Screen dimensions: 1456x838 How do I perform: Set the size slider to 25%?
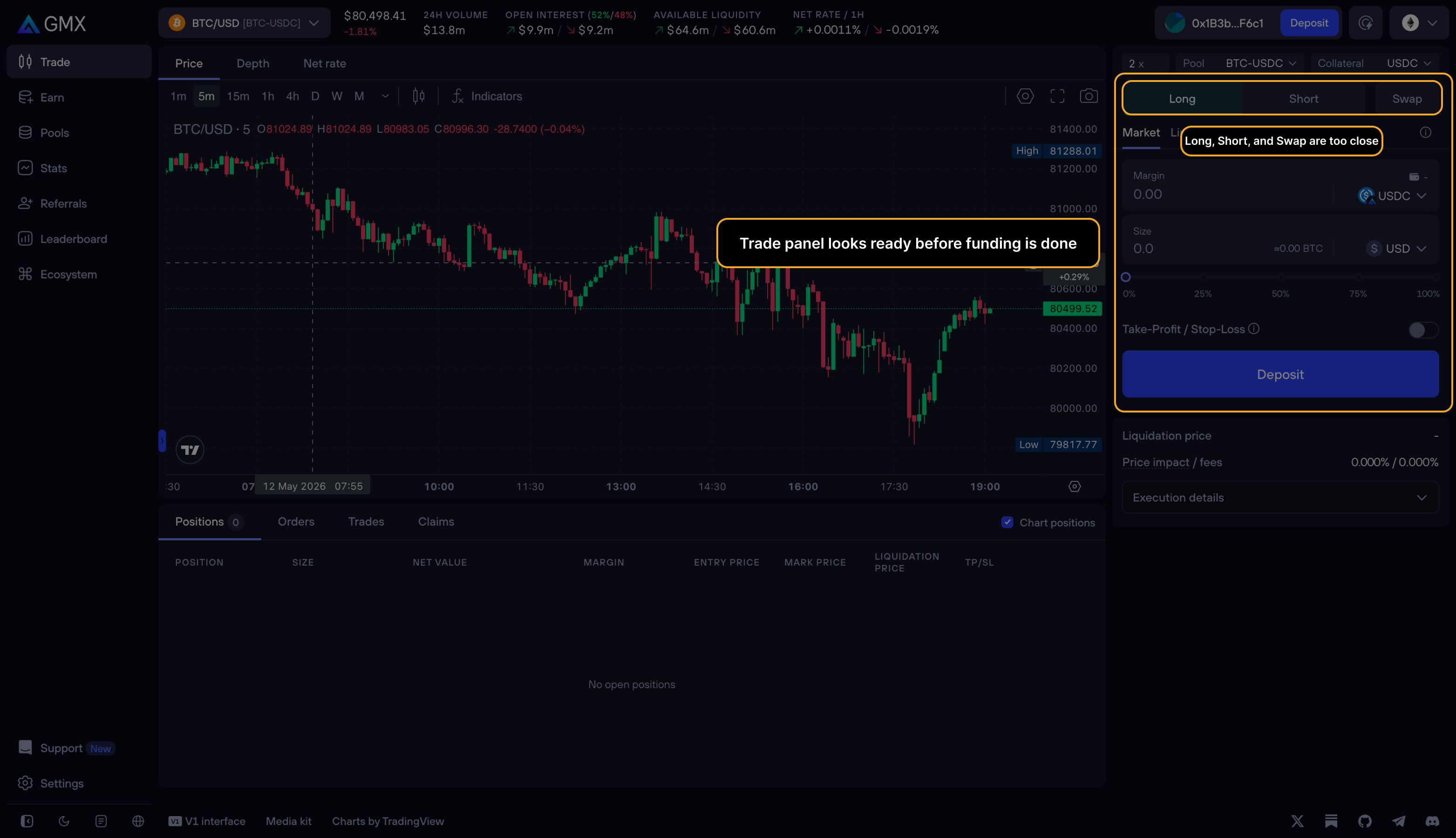coord(1203,277)
